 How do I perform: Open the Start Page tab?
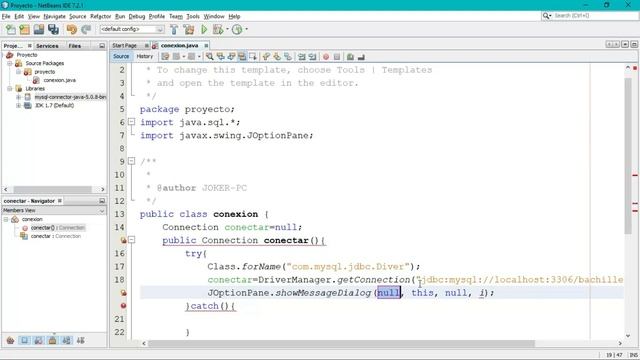click(x=124, y=46)
